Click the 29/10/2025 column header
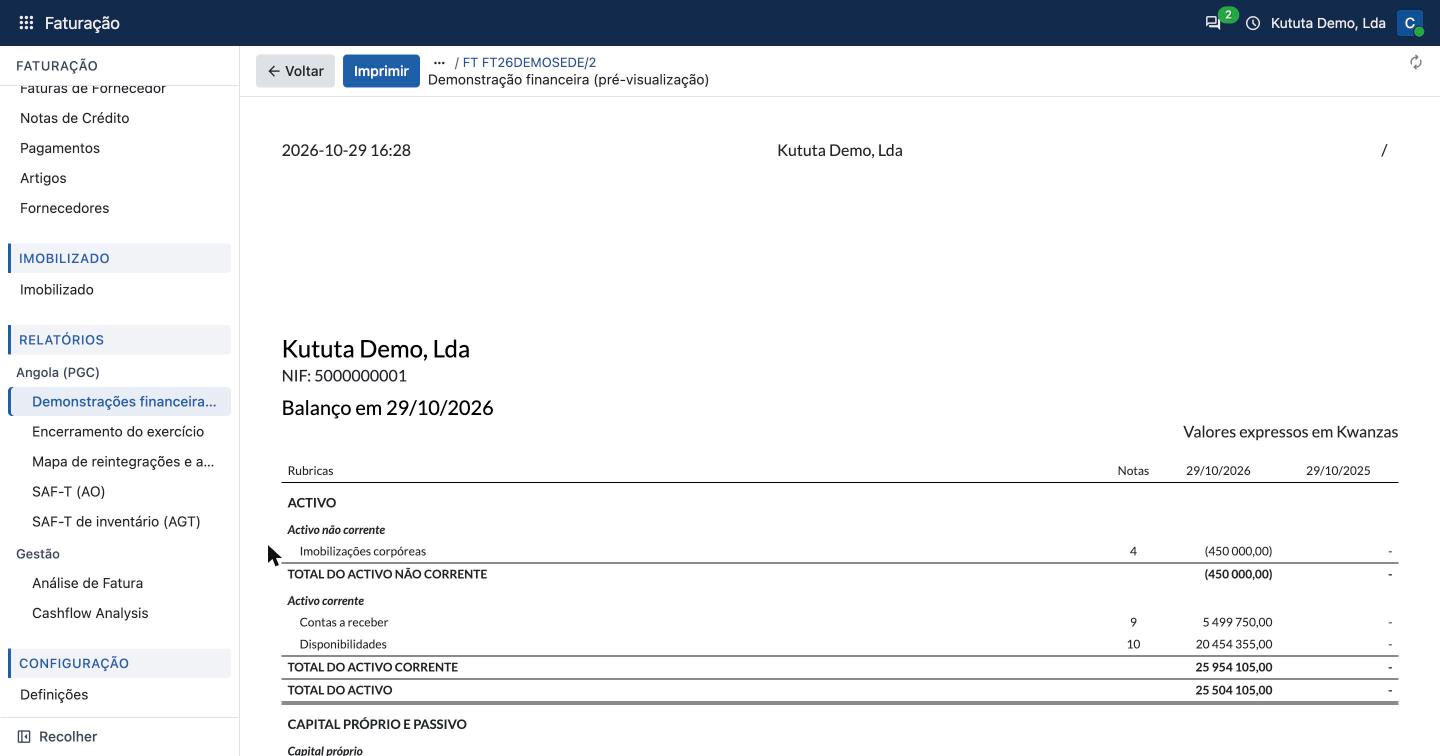The width and height of the screenshot is (1440, 756). click(1338, 471)
